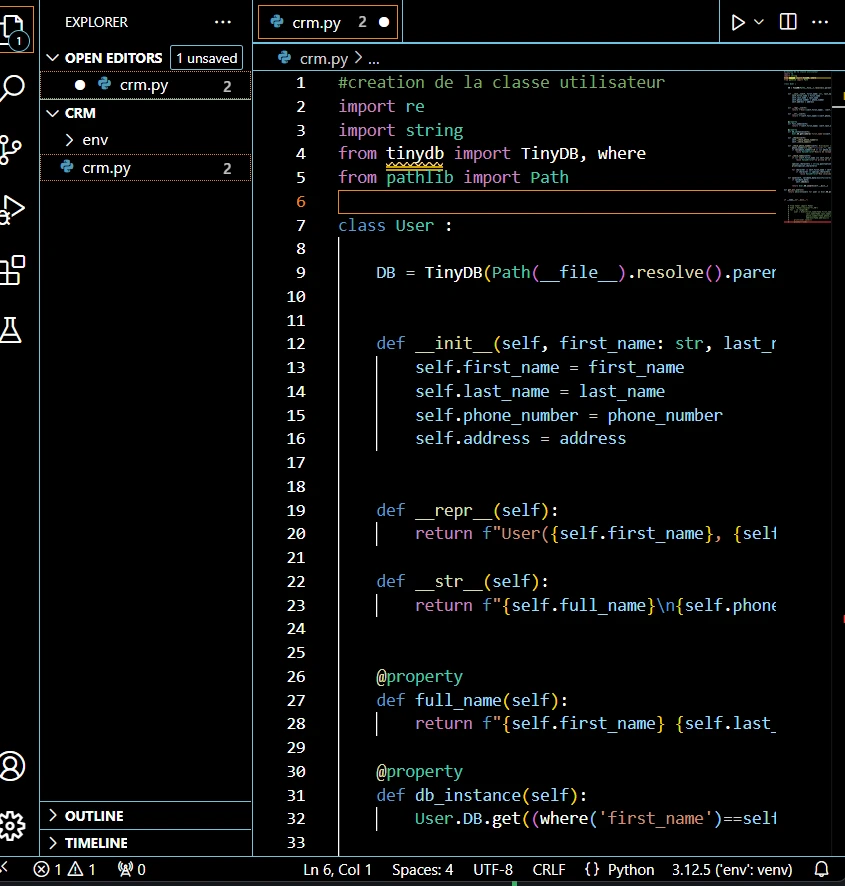Expand the env folder
Screen dimensions: 845x886
tap(70, 140)
